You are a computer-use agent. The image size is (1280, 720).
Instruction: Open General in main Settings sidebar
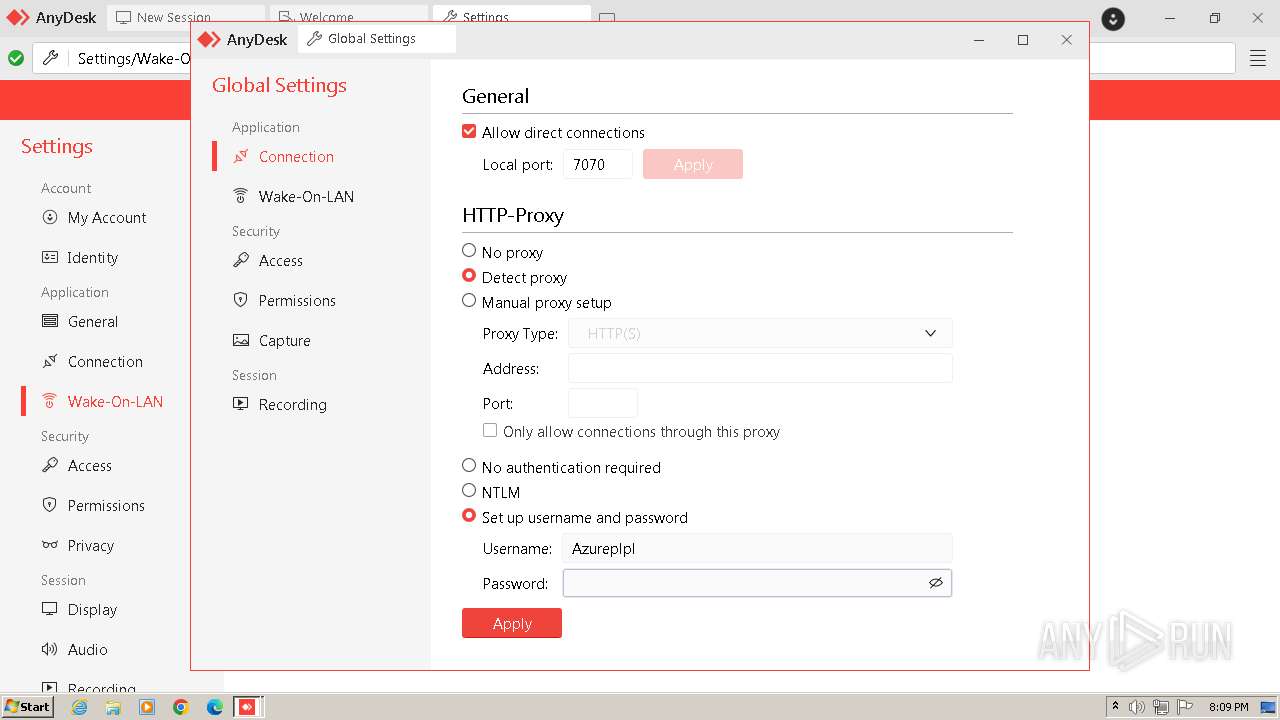coord(93,322)
